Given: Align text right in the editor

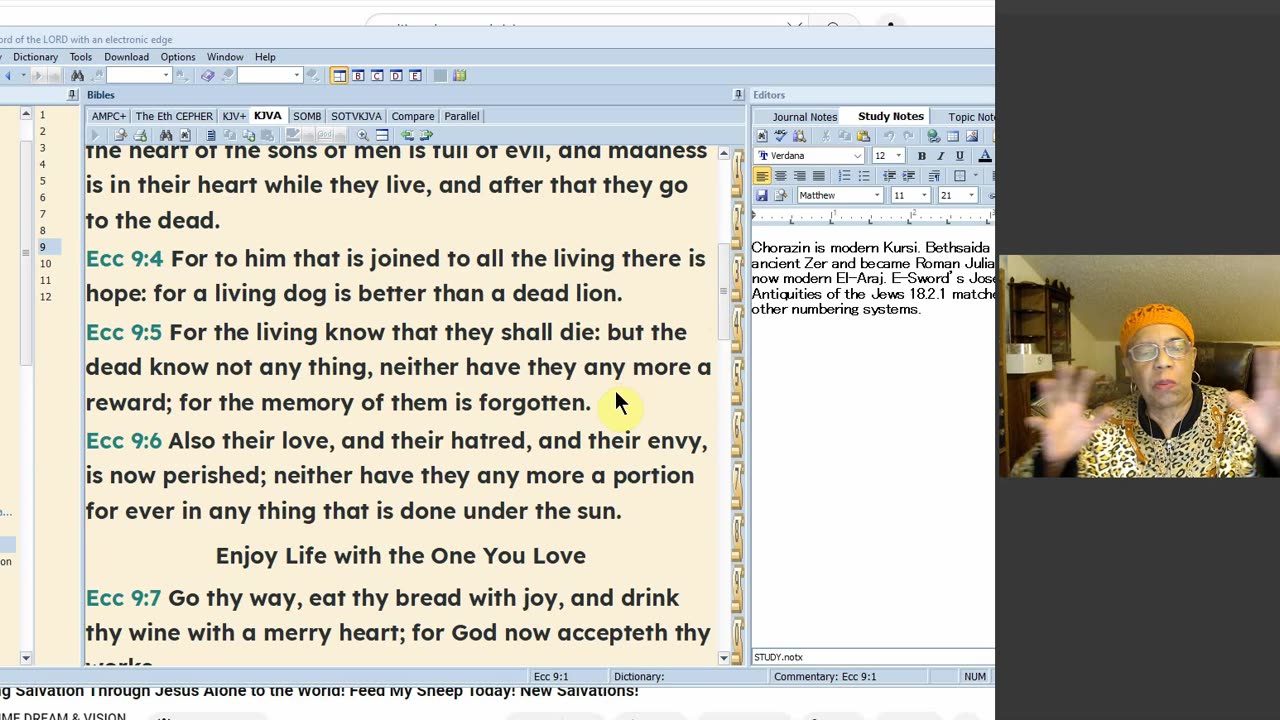Looking at the screenshot, I should pos(799,176).
